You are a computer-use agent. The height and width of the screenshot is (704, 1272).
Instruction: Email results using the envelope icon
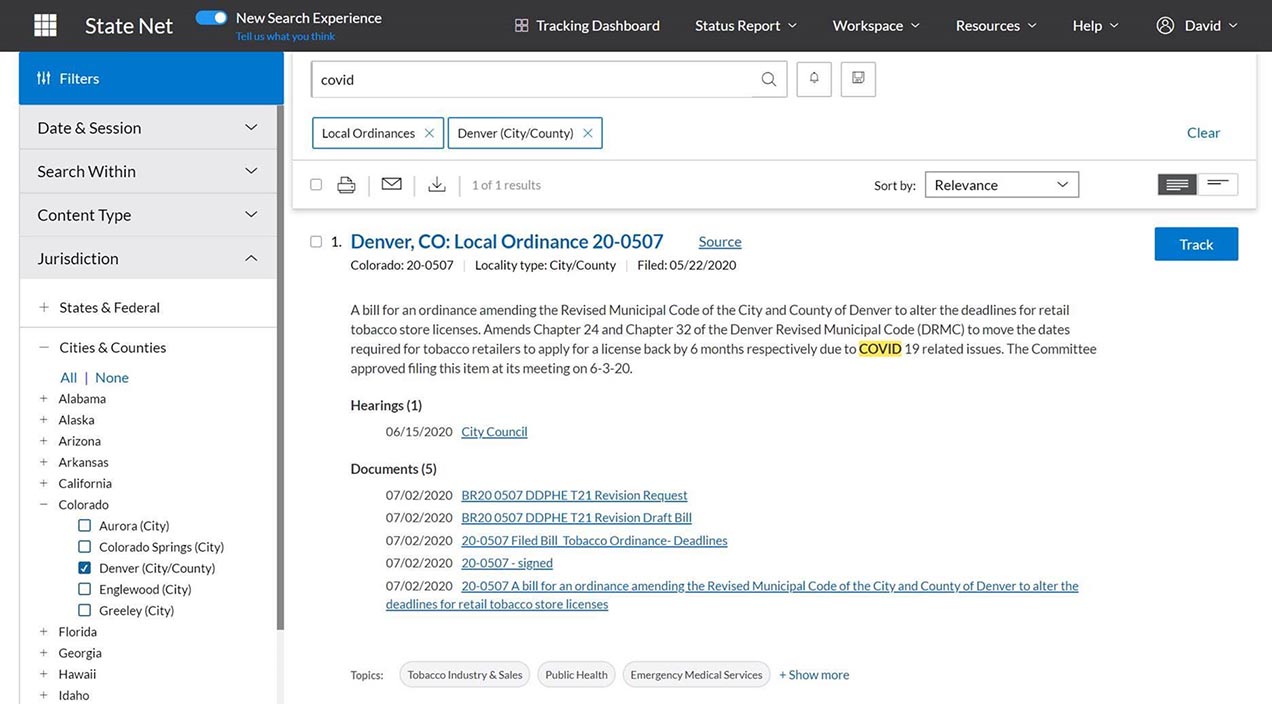click(x=391, y=184)
